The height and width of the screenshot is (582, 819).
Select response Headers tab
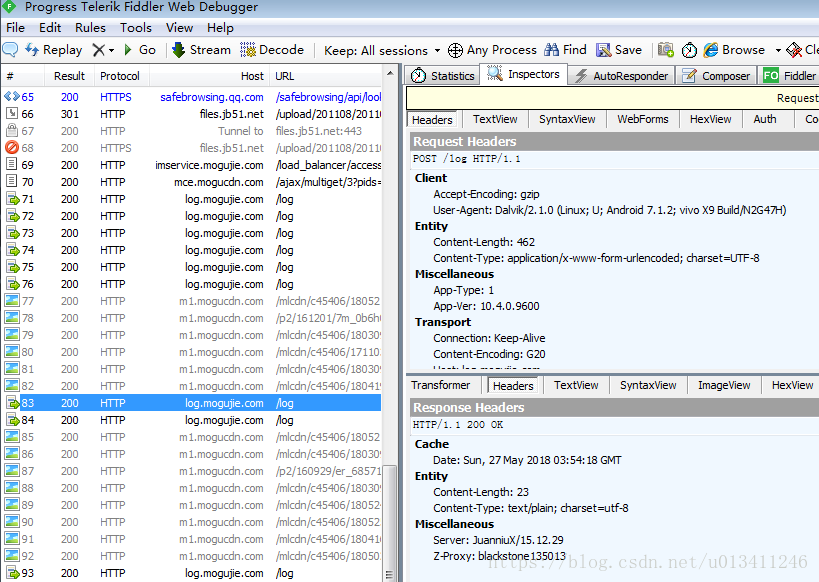tap(513, 386)
